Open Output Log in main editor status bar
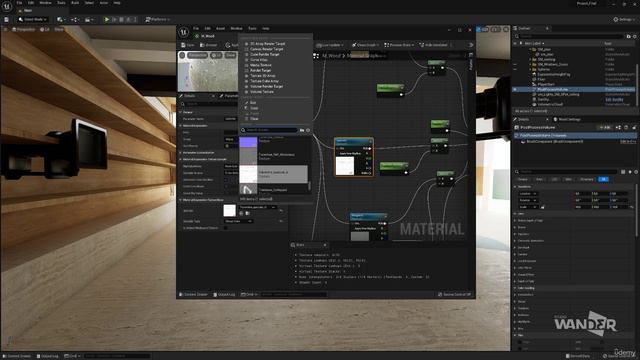640x360 pixels. (47, 356)
